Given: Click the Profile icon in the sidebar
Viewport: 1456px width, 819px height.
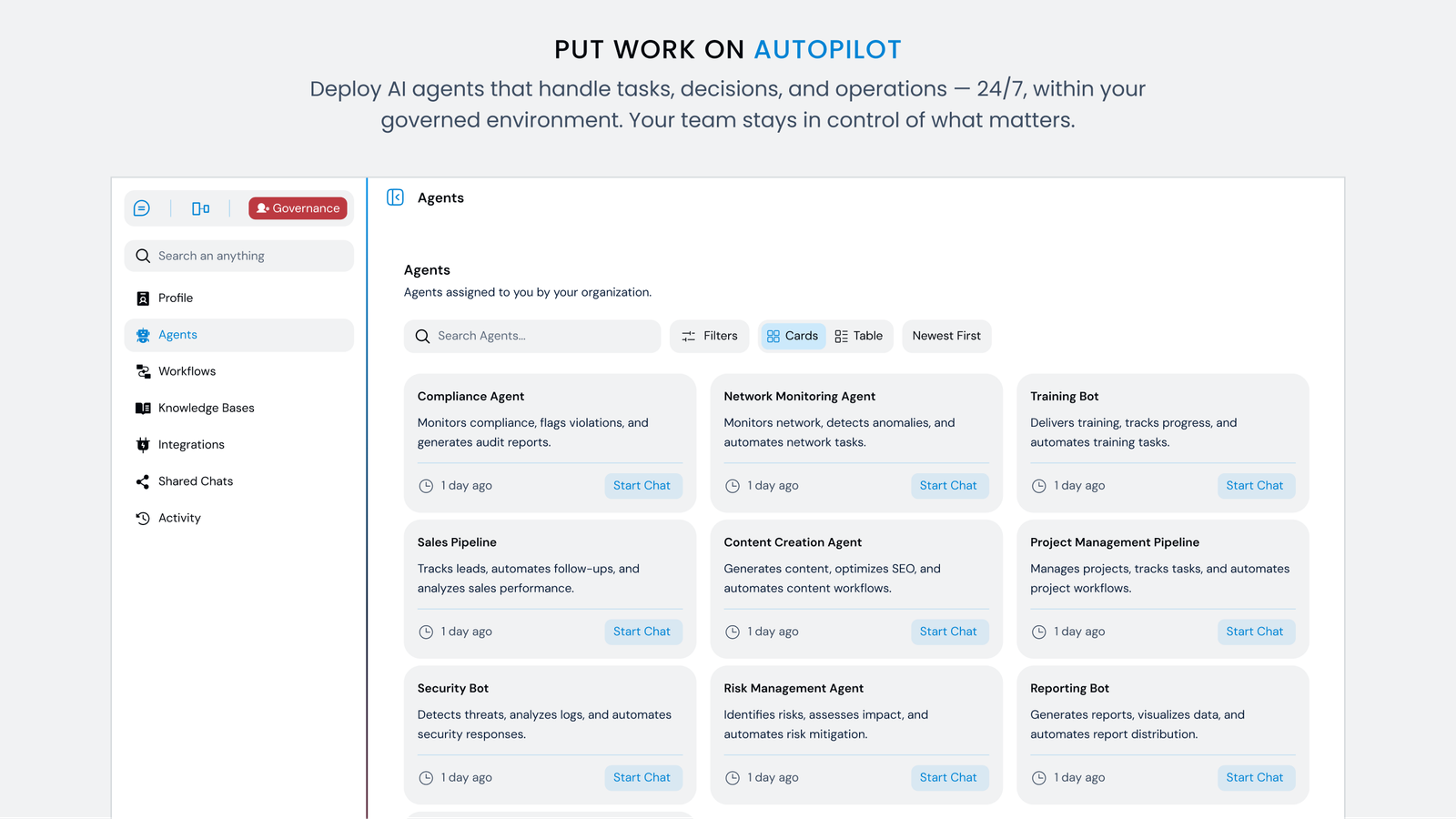Looking at the screenshot, I should pos(143,298).
